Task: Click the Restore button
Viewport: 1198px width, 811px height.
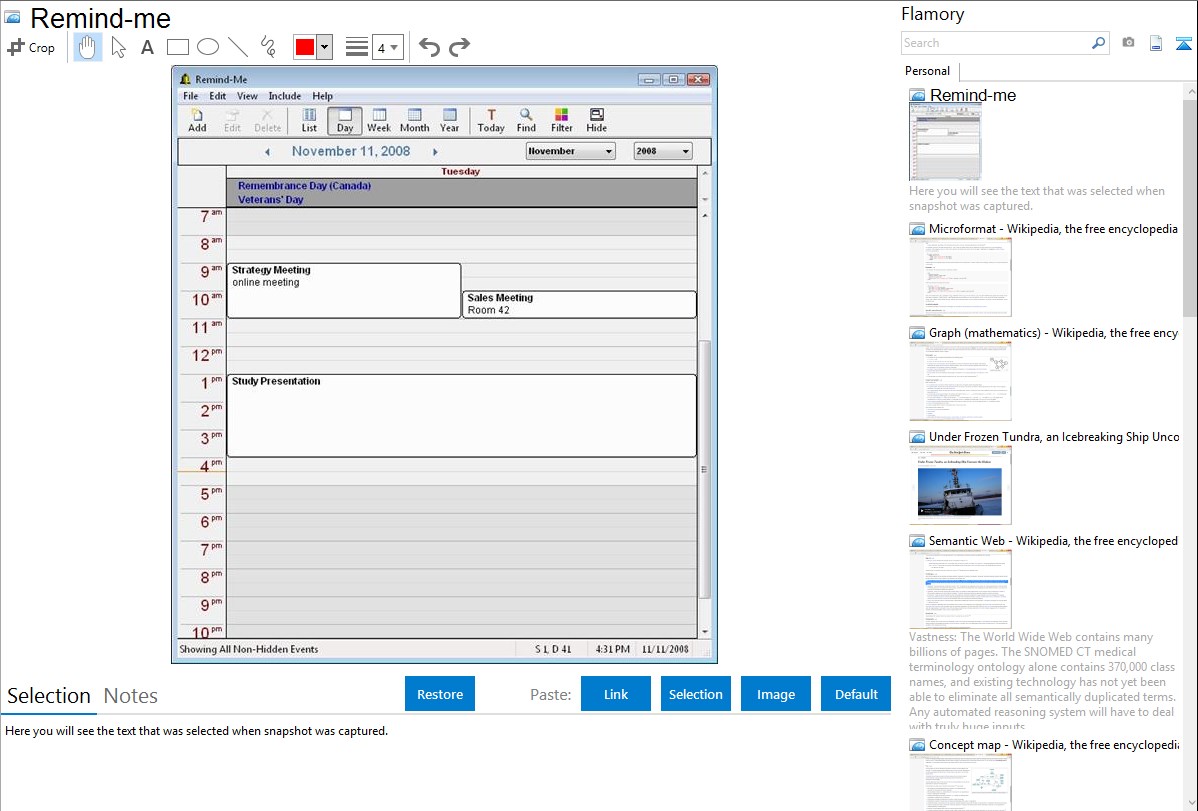Action: [440, 694]
